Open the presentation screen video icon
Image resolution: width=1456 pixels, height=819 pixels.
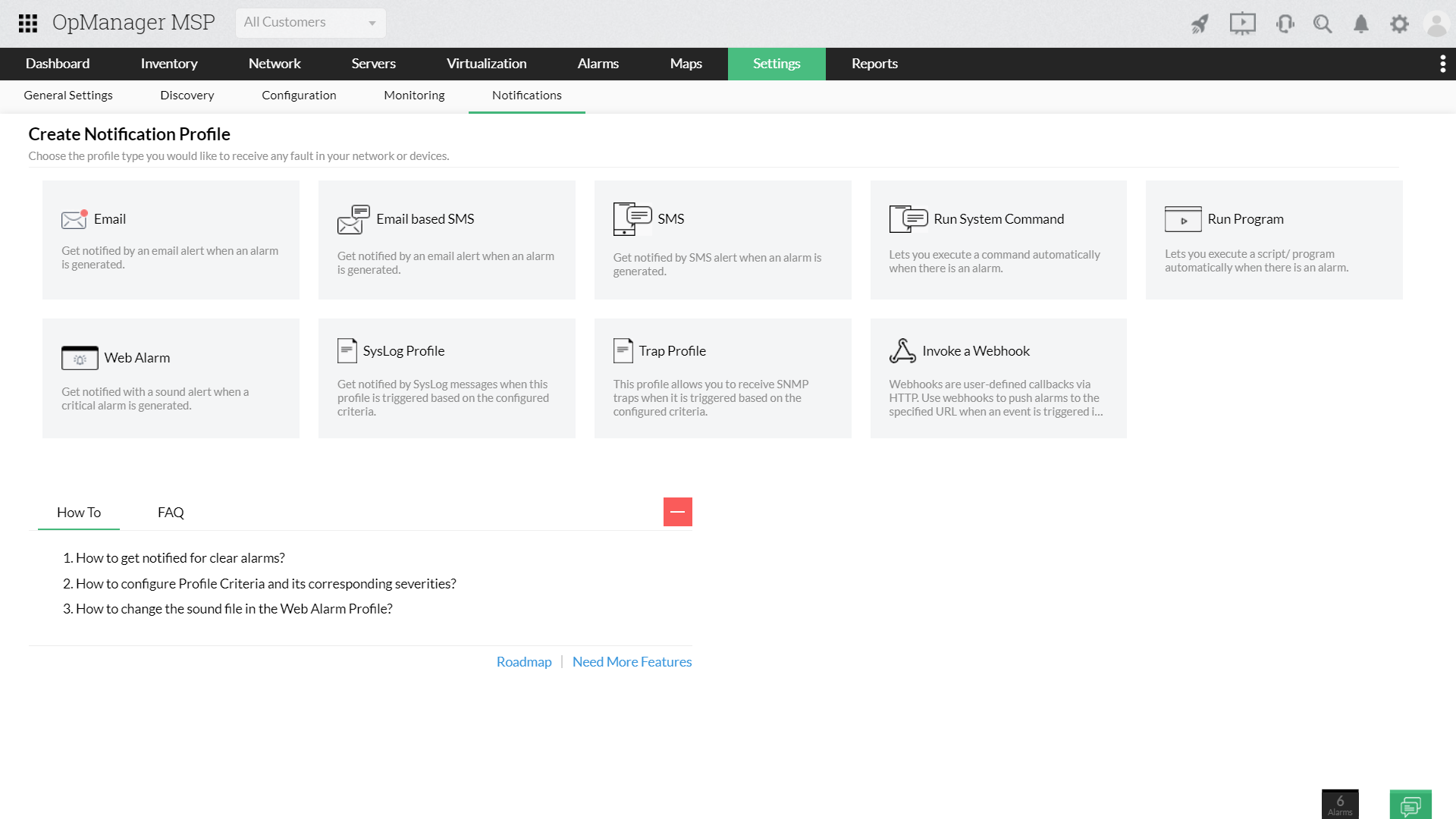[1242, 24]
